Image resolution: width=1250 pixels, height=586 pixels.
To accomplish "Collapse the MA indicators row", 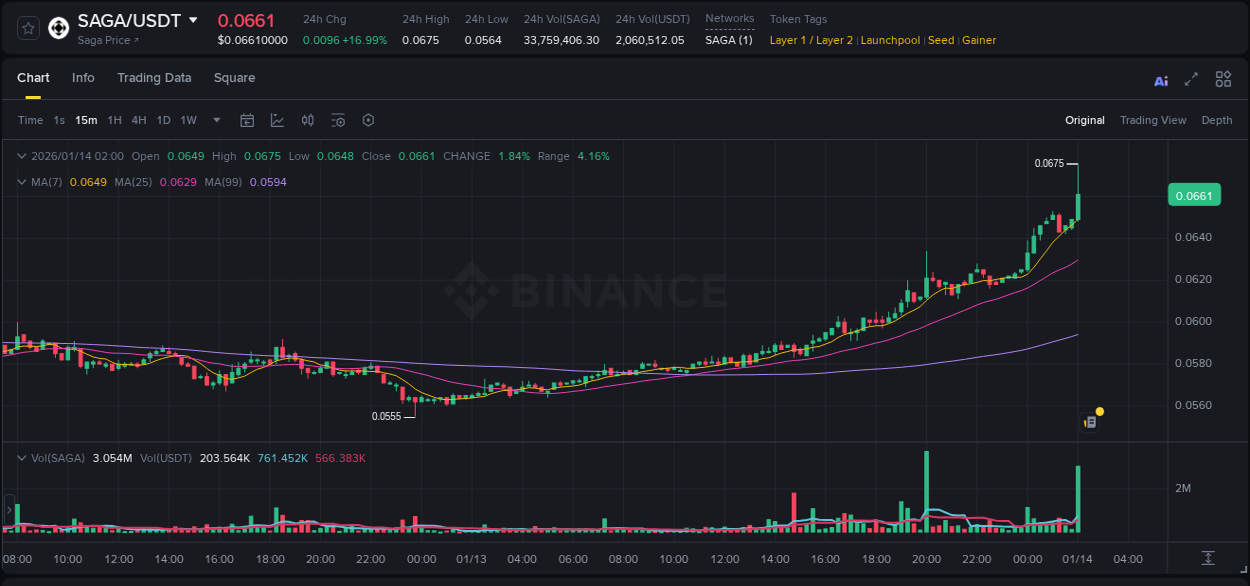I will tap(21, 182).
